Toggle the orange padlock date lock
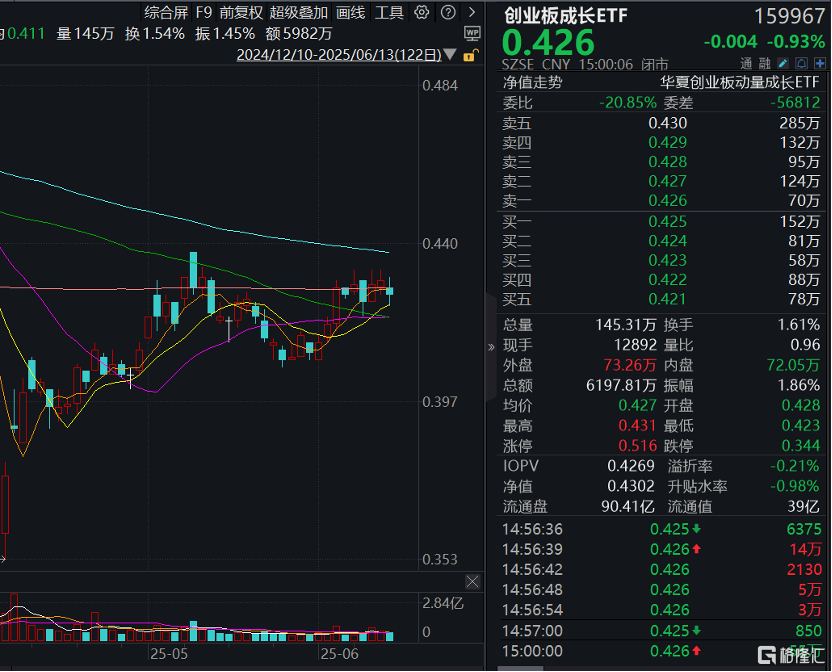832x672 pixels. point(470,55)
